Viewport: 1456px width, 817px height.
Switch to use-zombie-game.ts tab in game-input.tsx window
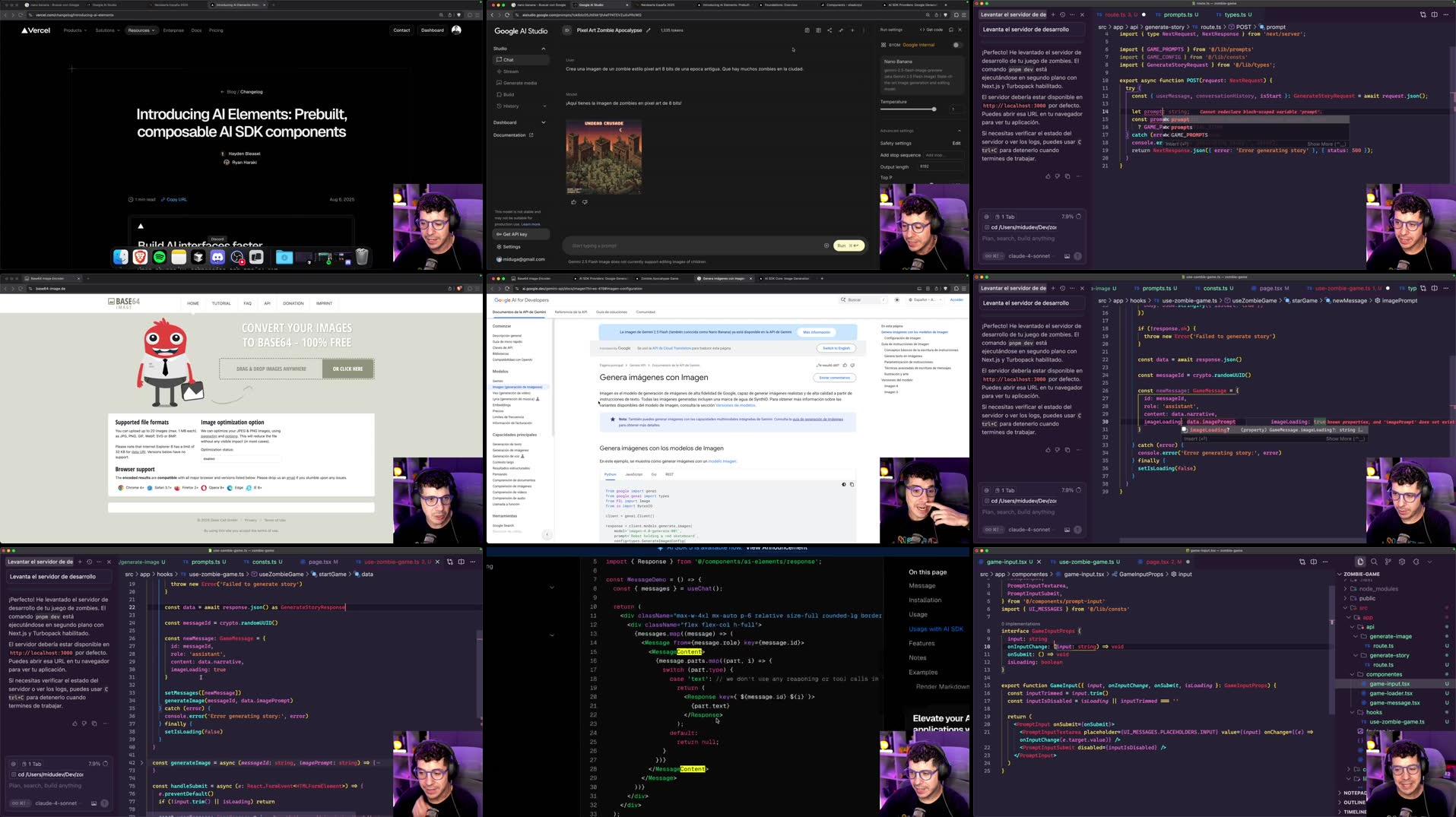[x=1086, y=562]
